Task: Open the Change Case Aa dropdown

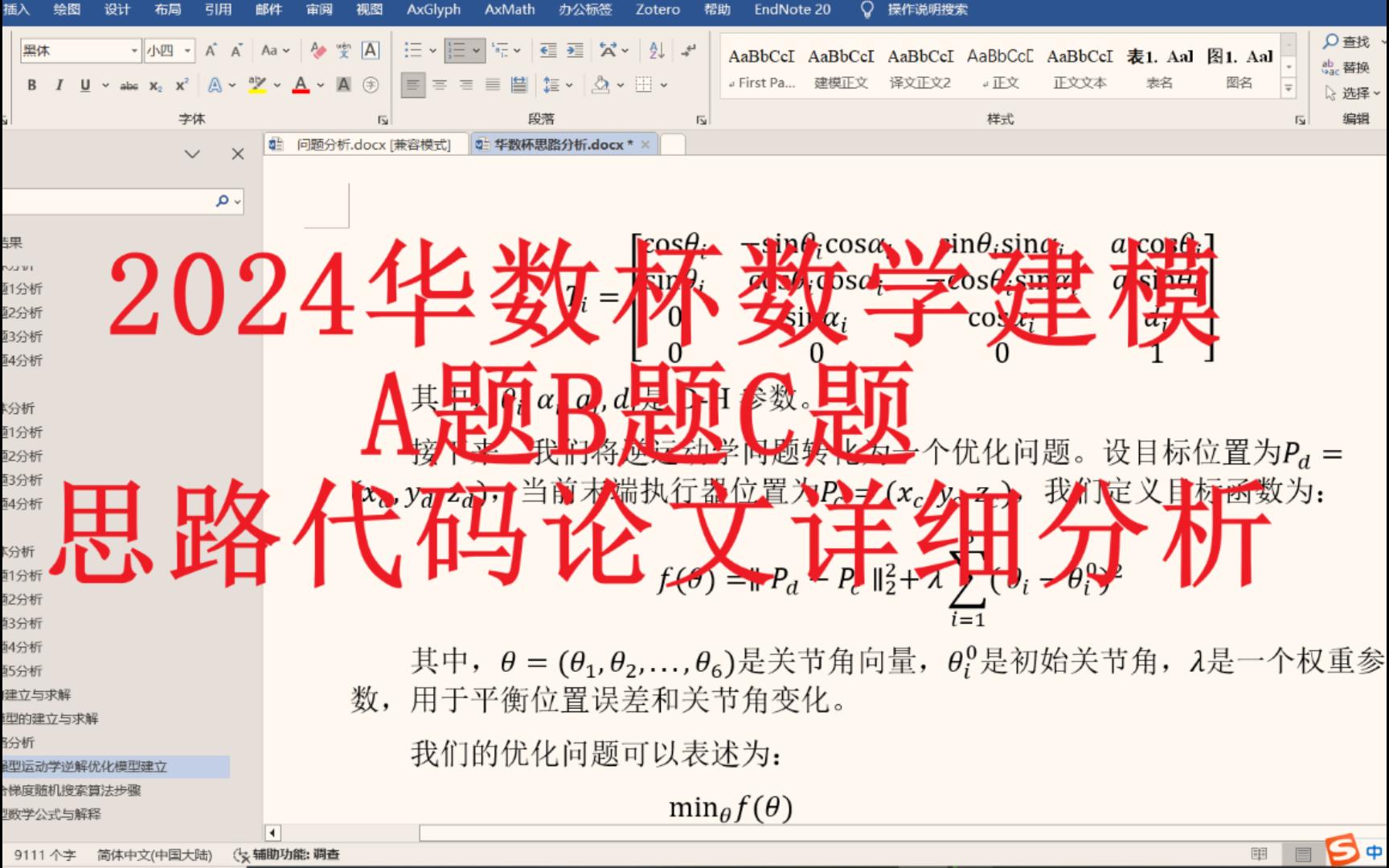Action: (275, 51)
